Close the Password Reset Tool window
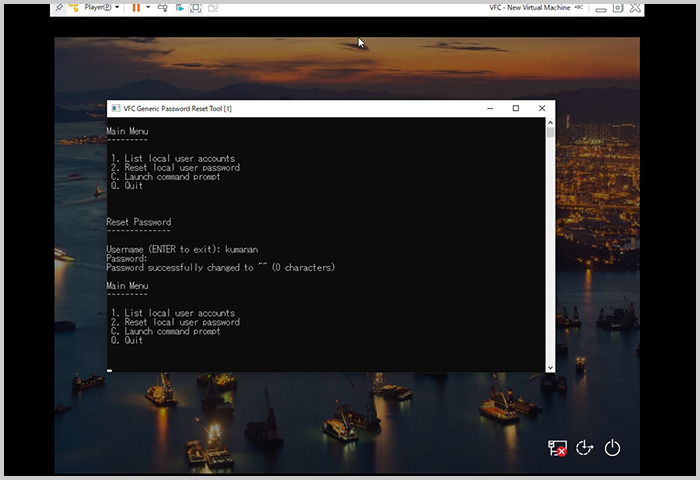 pos(542,109)
